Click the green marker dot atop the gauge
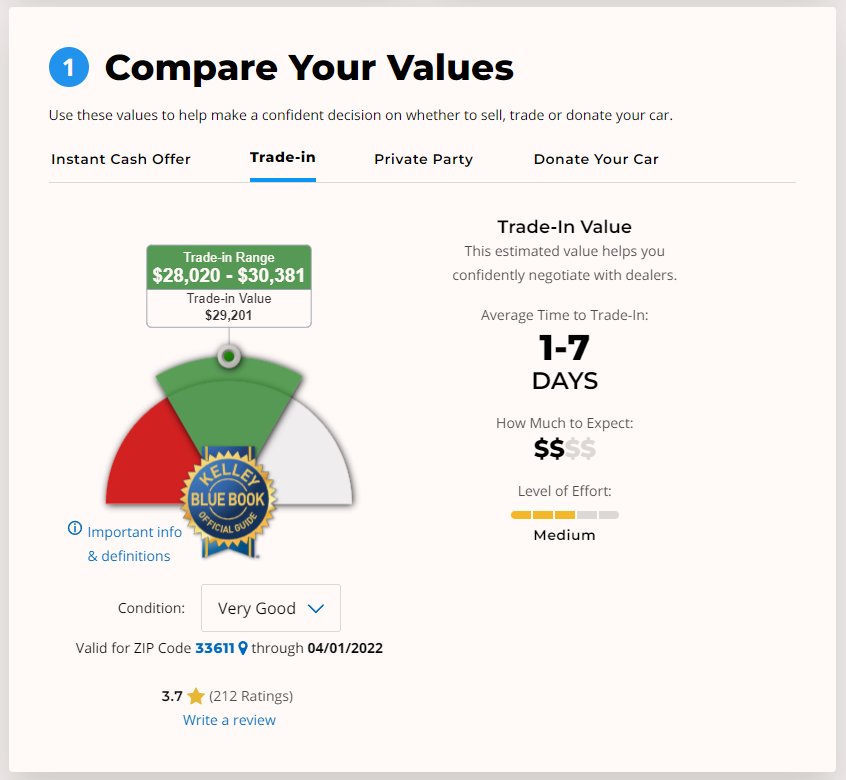 (x=229, y=356)
